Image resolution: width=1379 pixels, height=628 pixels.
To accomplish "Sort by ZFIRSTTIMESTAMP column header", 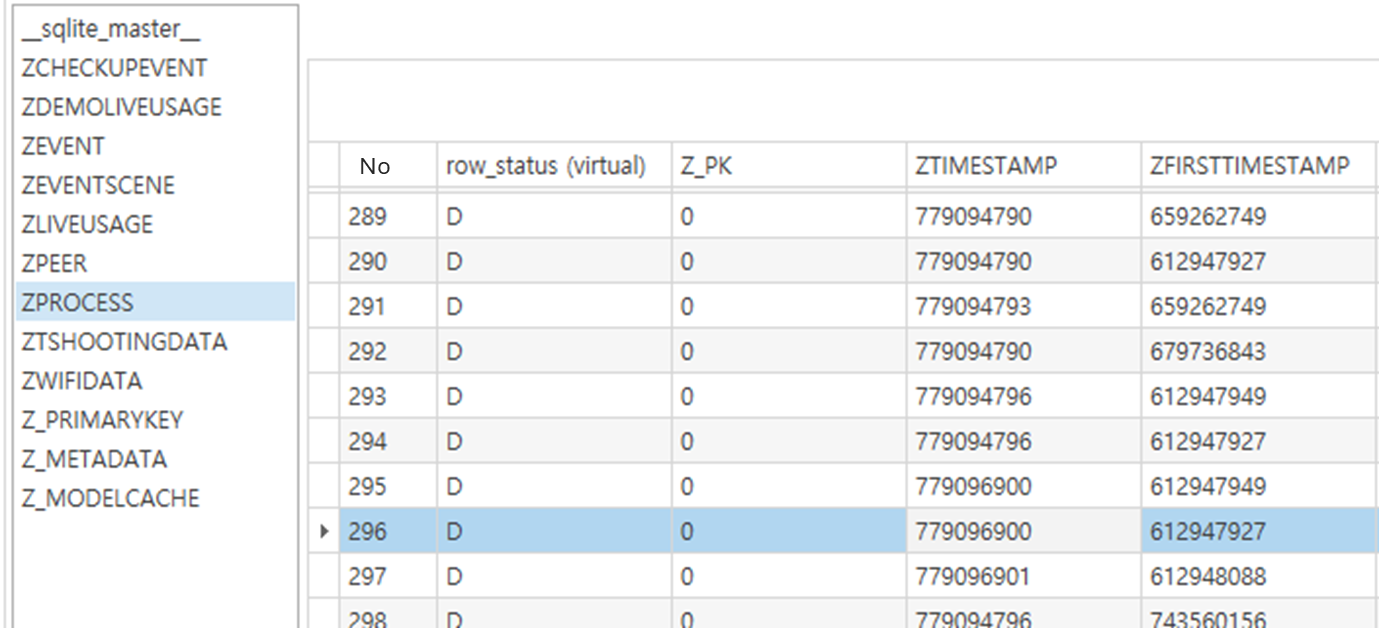I will coord(1249,166).
